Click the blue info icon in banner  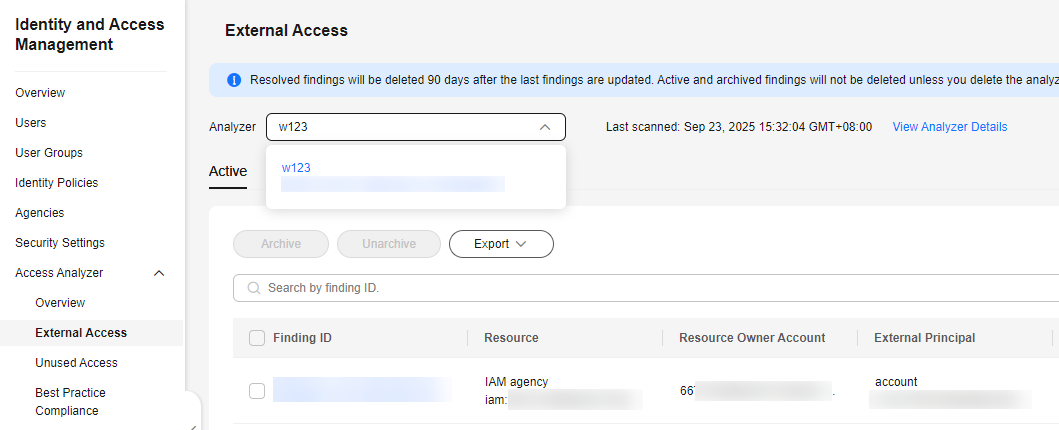tap(234, 80)
